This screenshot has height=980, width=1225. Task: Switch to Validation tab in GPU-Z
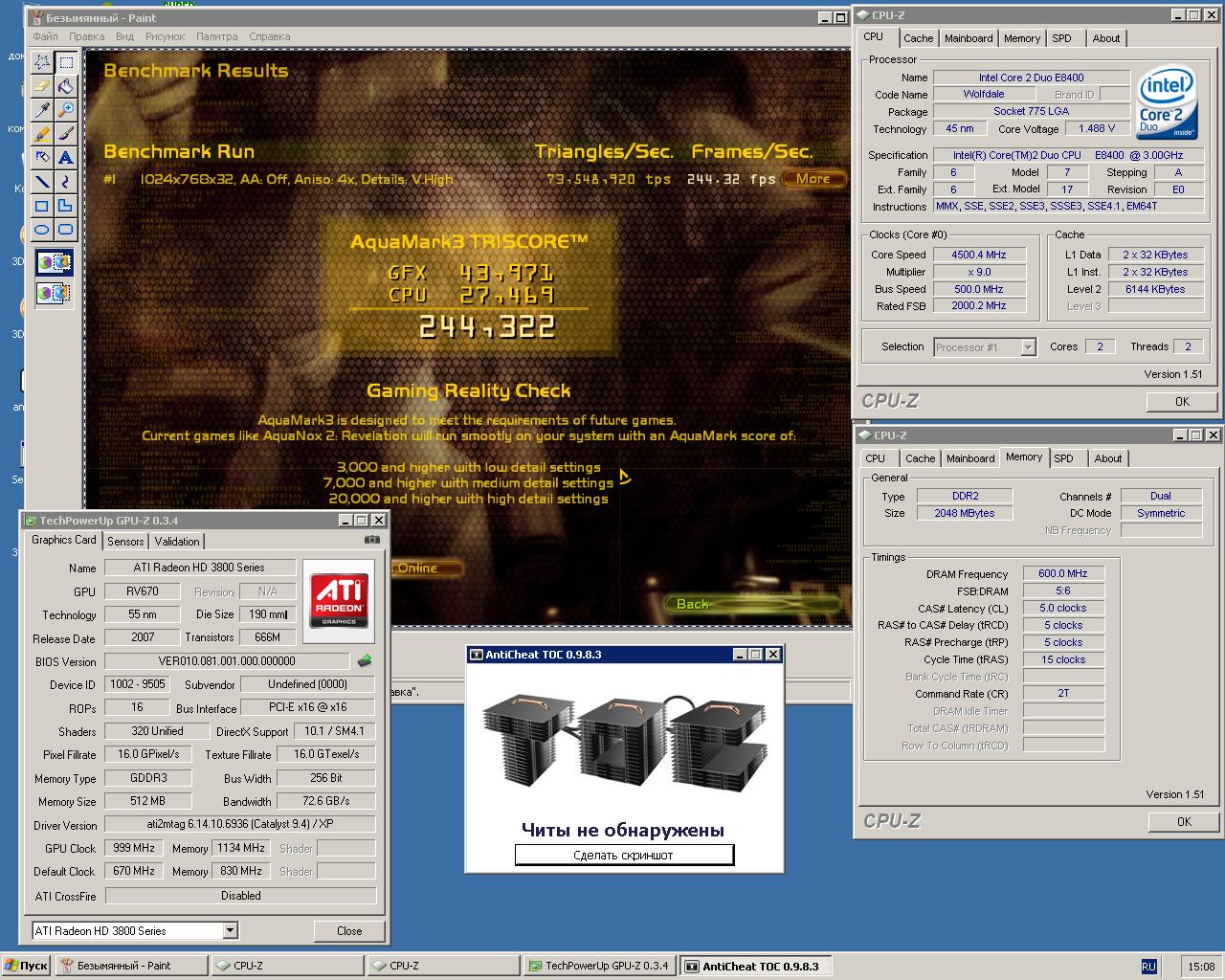coord(177,542)
